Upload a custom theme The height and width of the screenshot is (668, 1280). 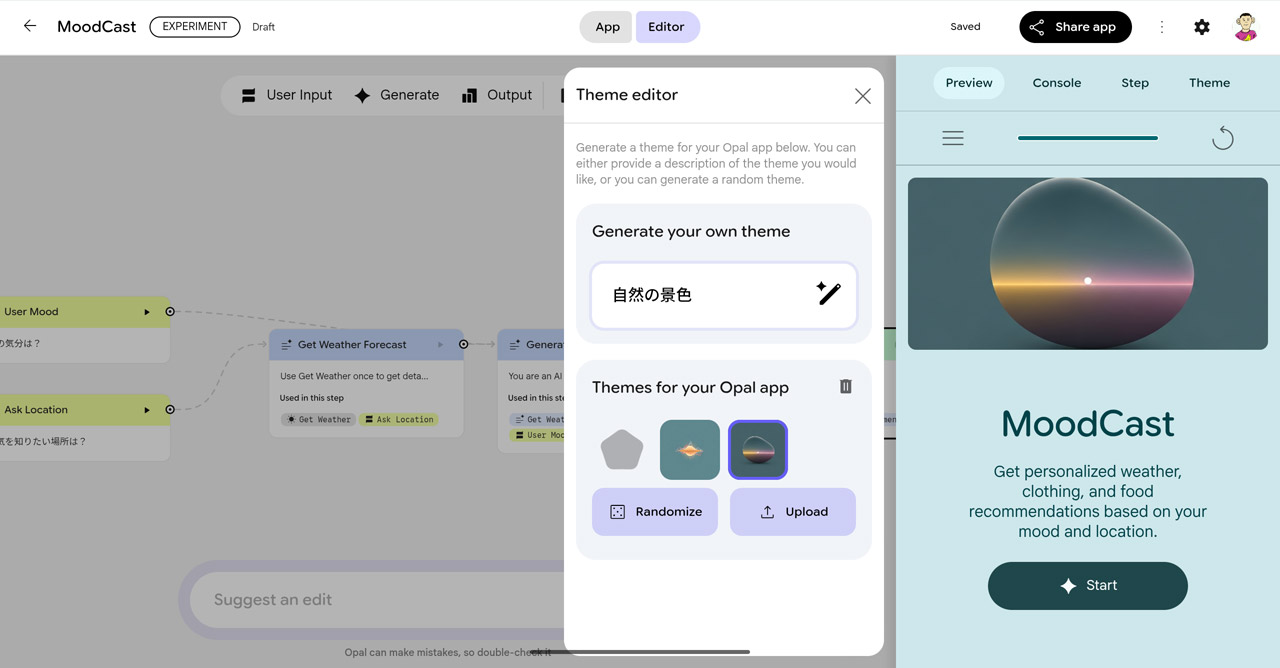click(792, 511)
